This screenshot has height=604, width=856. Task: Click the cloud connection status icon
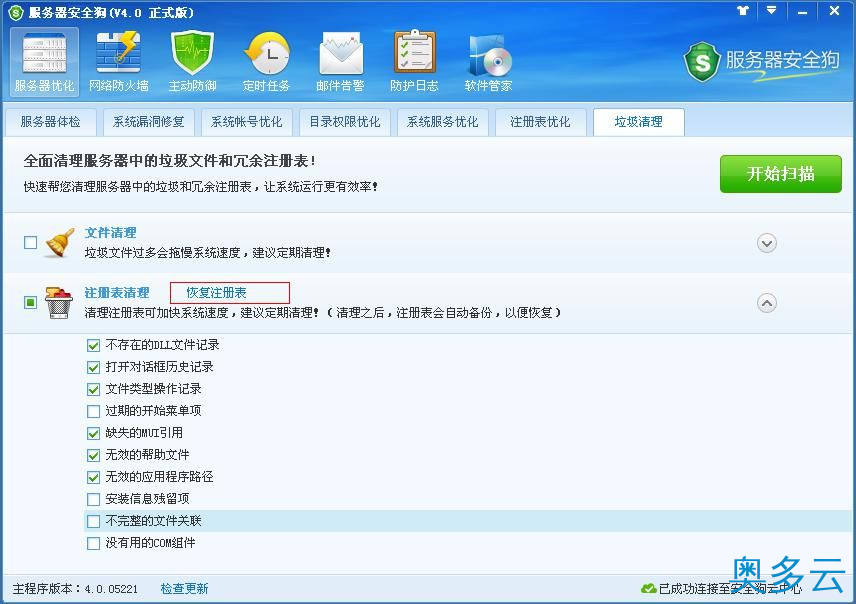click(x=649, y=589)
